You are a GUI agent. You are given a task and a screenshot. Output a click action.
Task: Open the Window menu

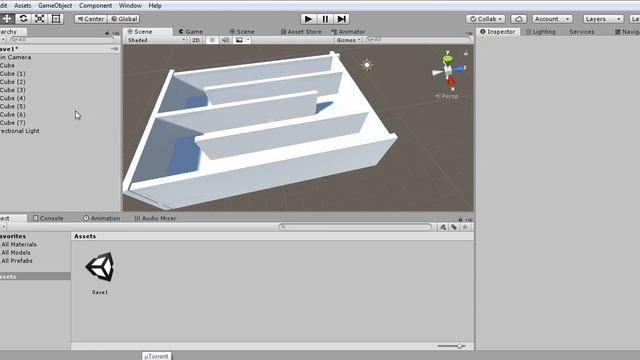point(130,6)
